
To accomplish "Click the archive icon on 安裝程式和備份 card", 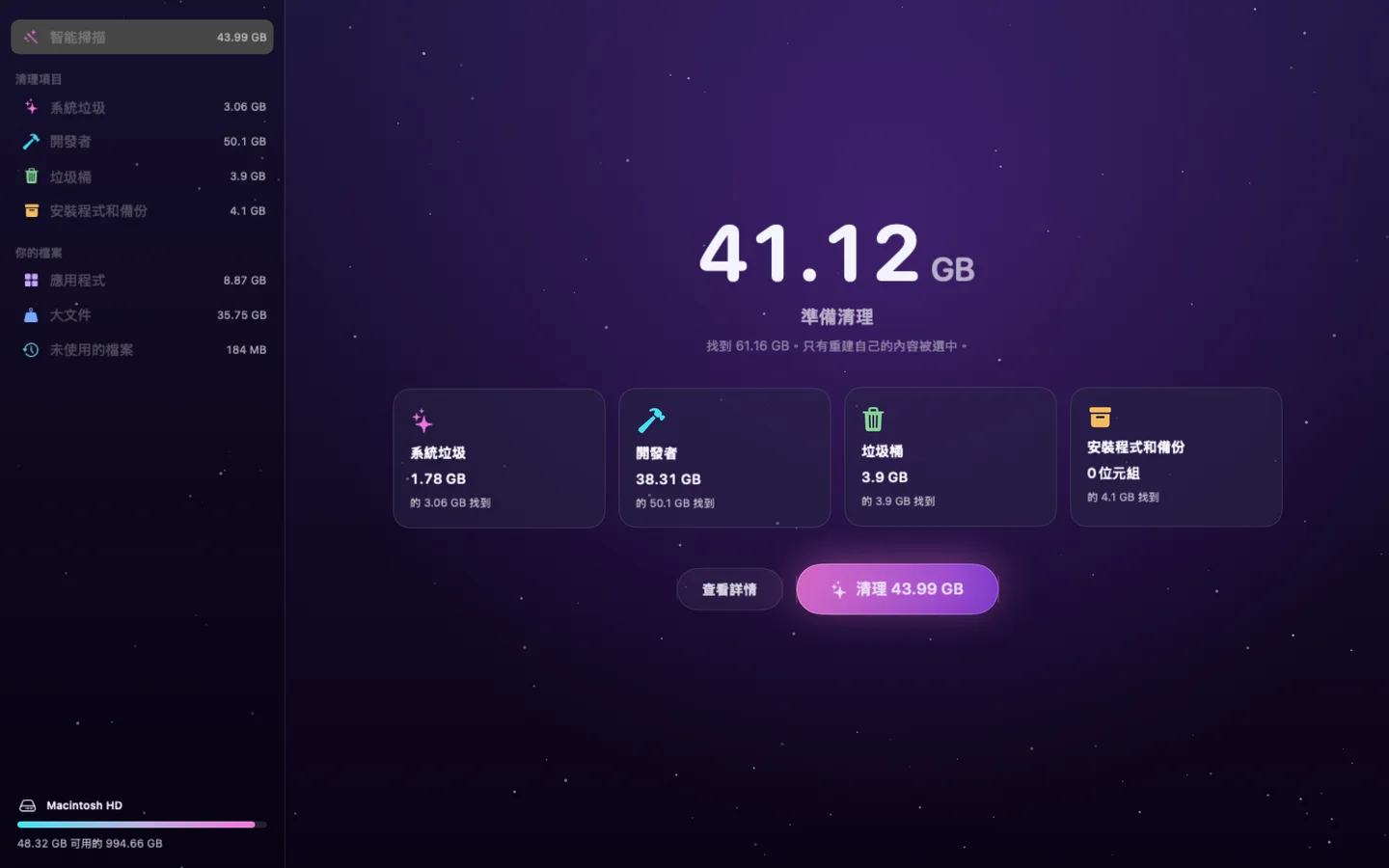I will [1100, 417].
